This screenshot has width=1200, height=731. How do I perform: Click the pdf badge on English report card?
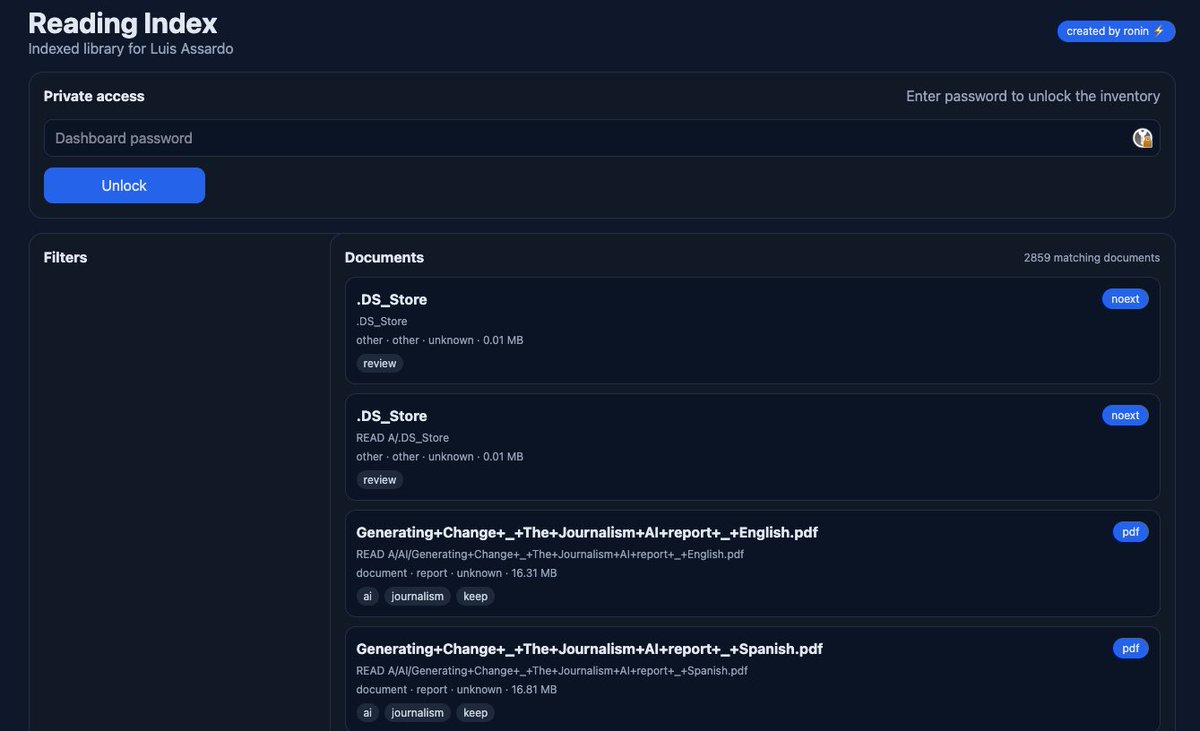(x=1131, y=532)
